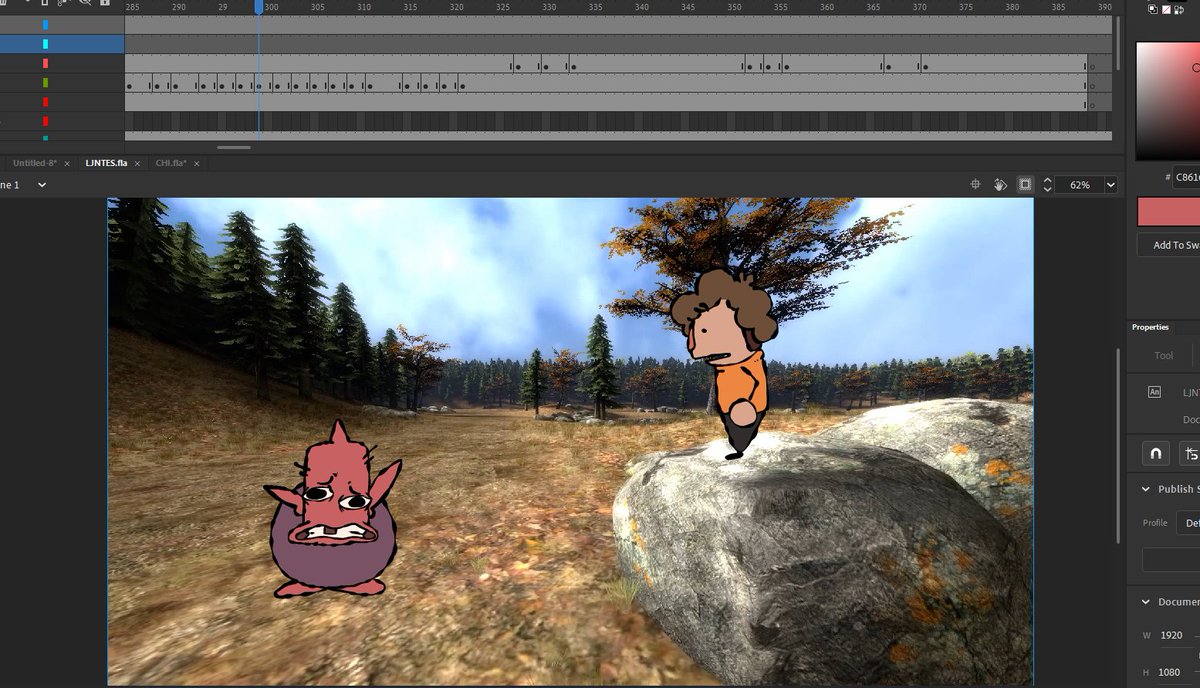Click the wide button below Profile
The width and height of the screenshot is (1200, 688).
[1171, 559]
